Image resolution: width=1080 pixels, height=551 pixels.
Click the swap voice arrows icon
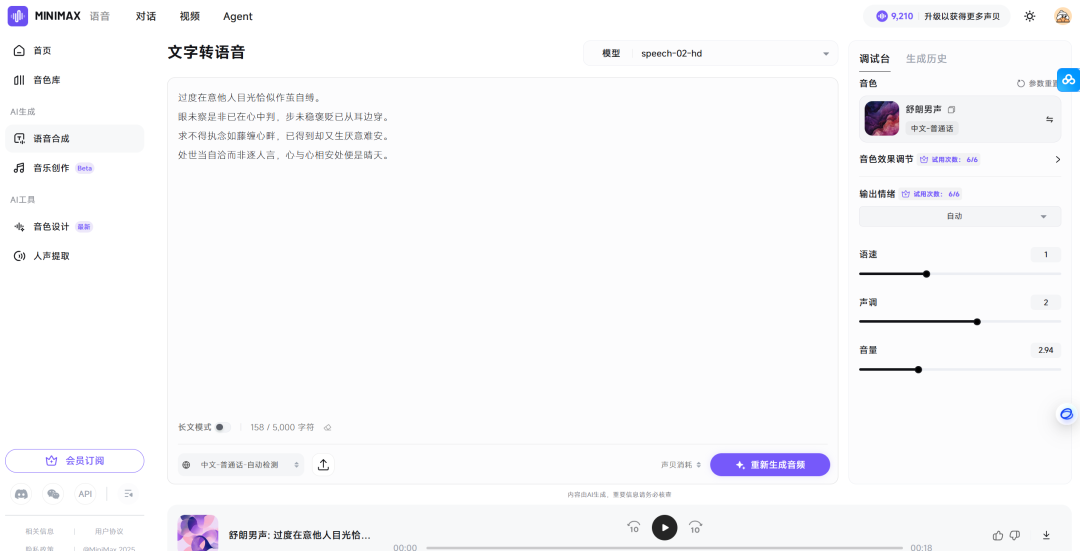(1049, 119)
